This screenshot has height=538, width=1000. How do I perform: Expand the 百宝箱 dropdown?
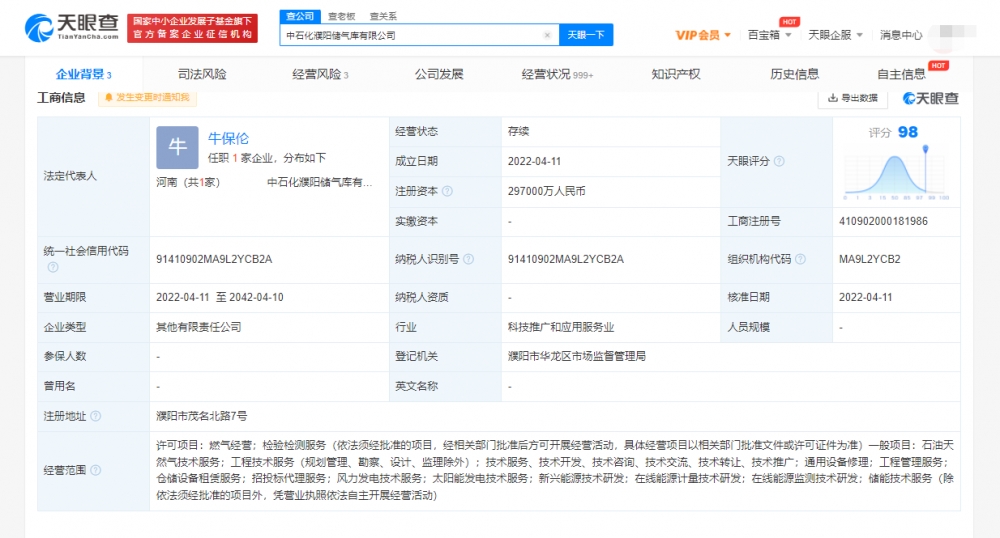point(769,35)
